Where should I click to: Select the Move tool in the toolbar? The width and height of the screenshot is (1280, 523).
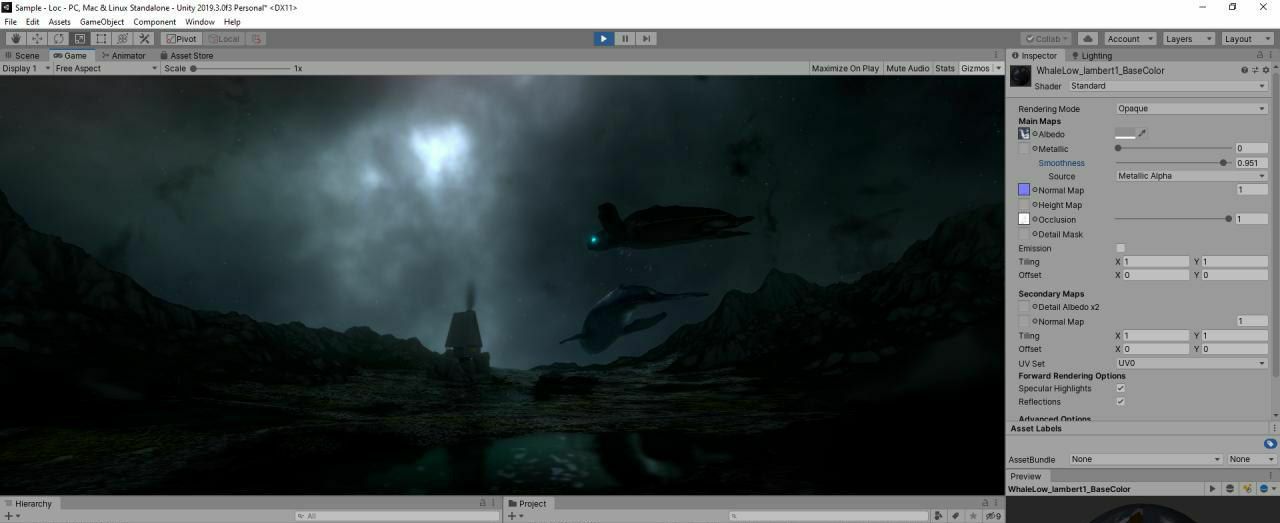click(x=37, y=39)
